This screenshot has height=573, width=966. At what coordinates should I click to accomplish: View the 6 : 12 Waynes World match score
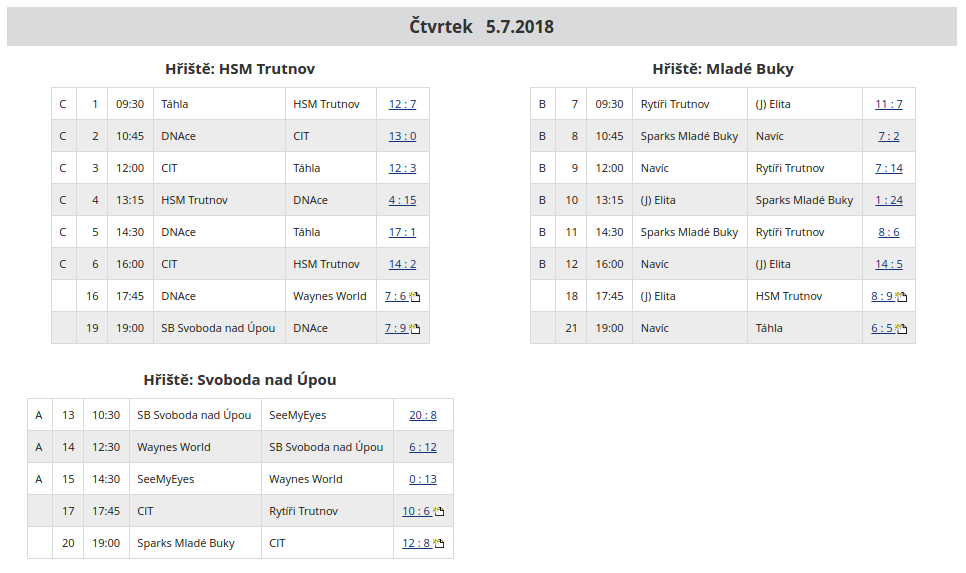(x=422, y=447)
